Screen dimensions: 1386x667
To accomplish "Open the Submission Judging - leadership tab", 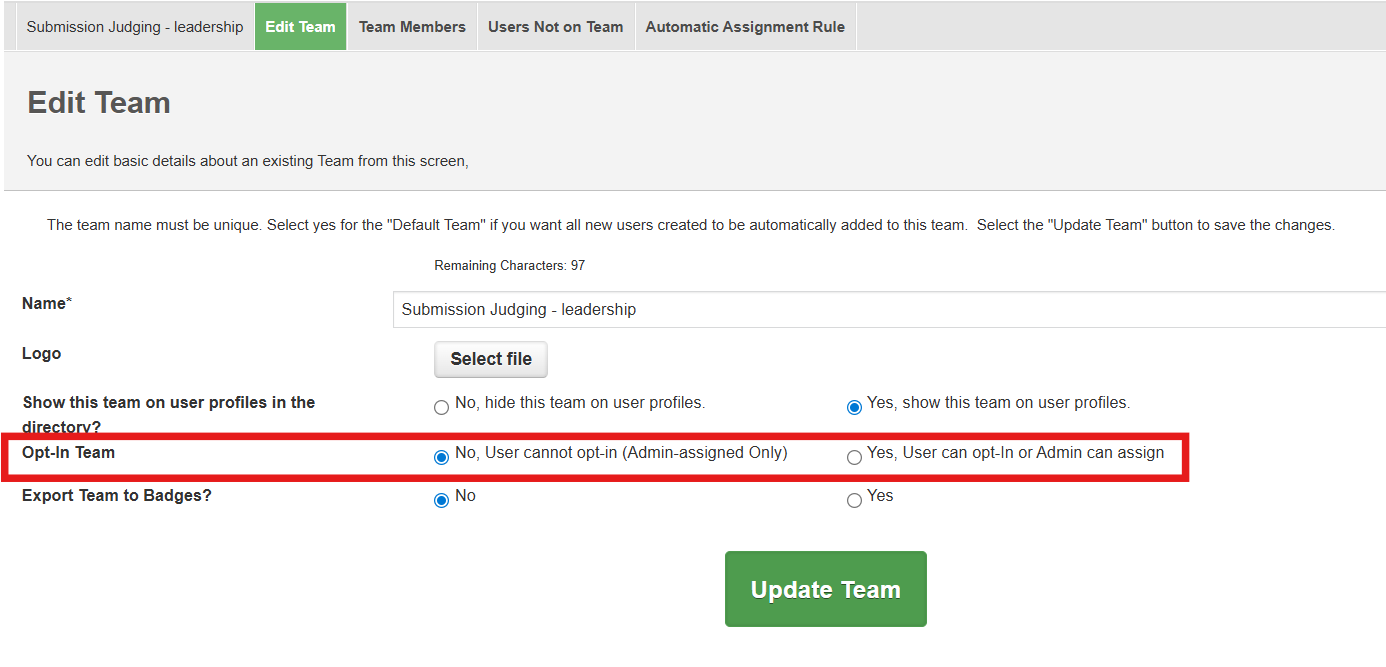I will [x=135, y=27].
